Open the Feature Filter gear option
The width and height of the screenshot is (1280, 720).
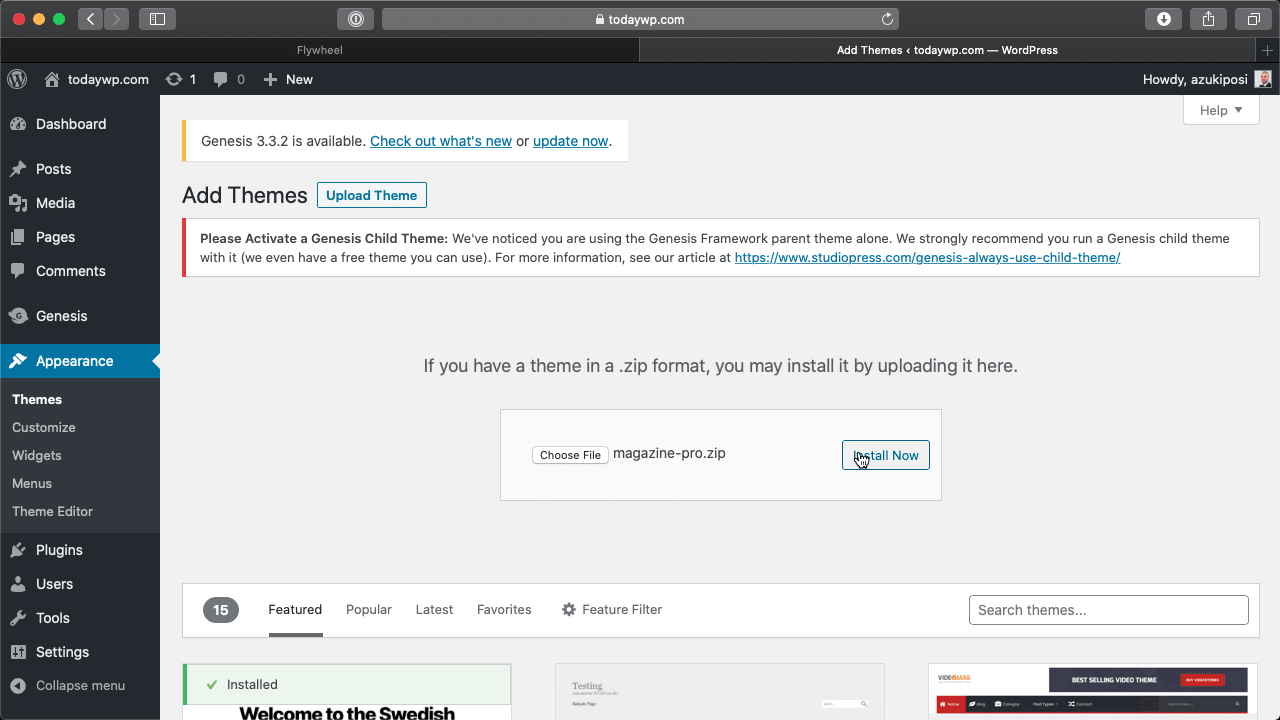(612, 609)
